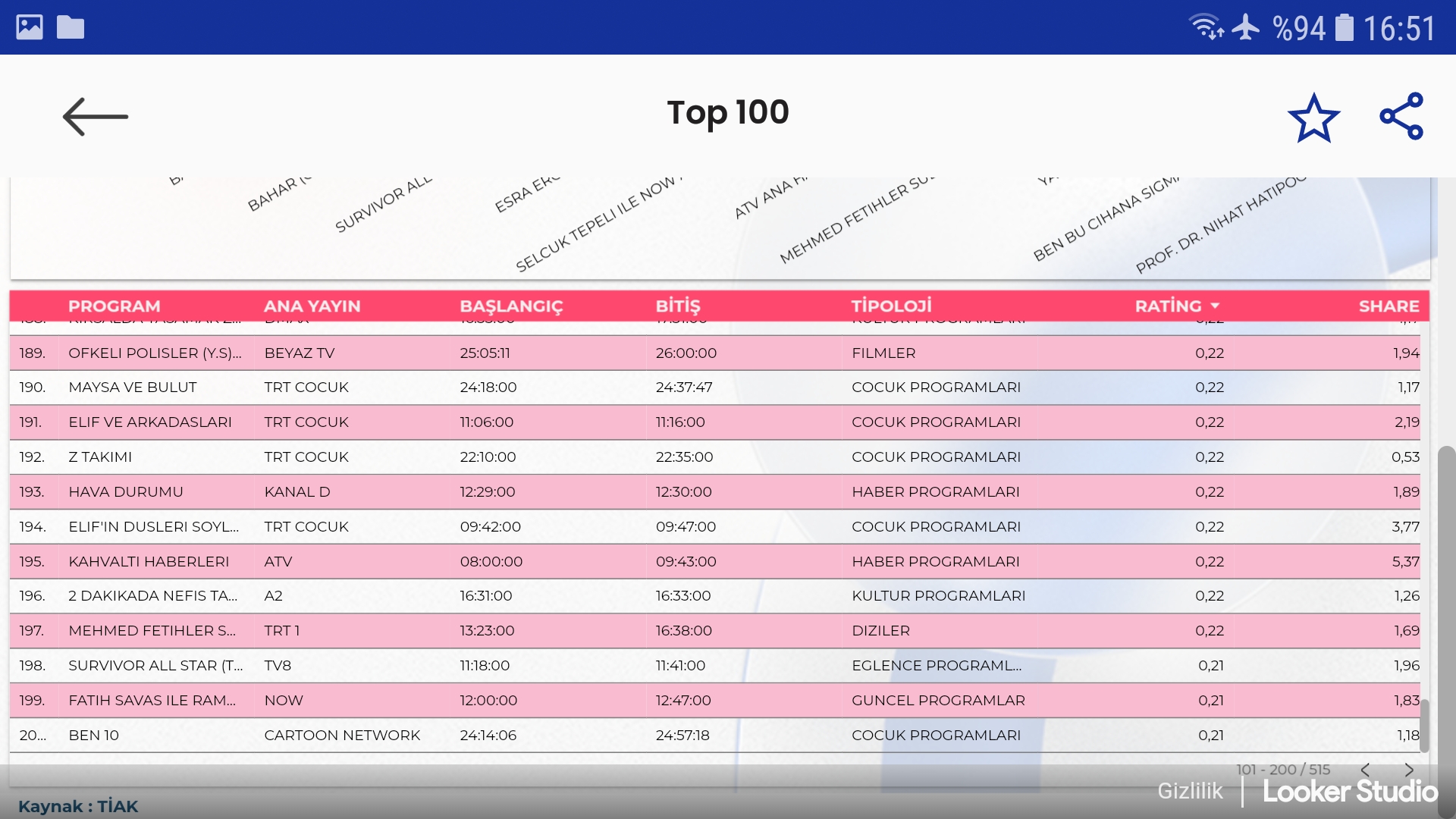Open Looker Studio logo link
The height and width of the screenshot is (819, 1456).
(x=1350, y=792)
